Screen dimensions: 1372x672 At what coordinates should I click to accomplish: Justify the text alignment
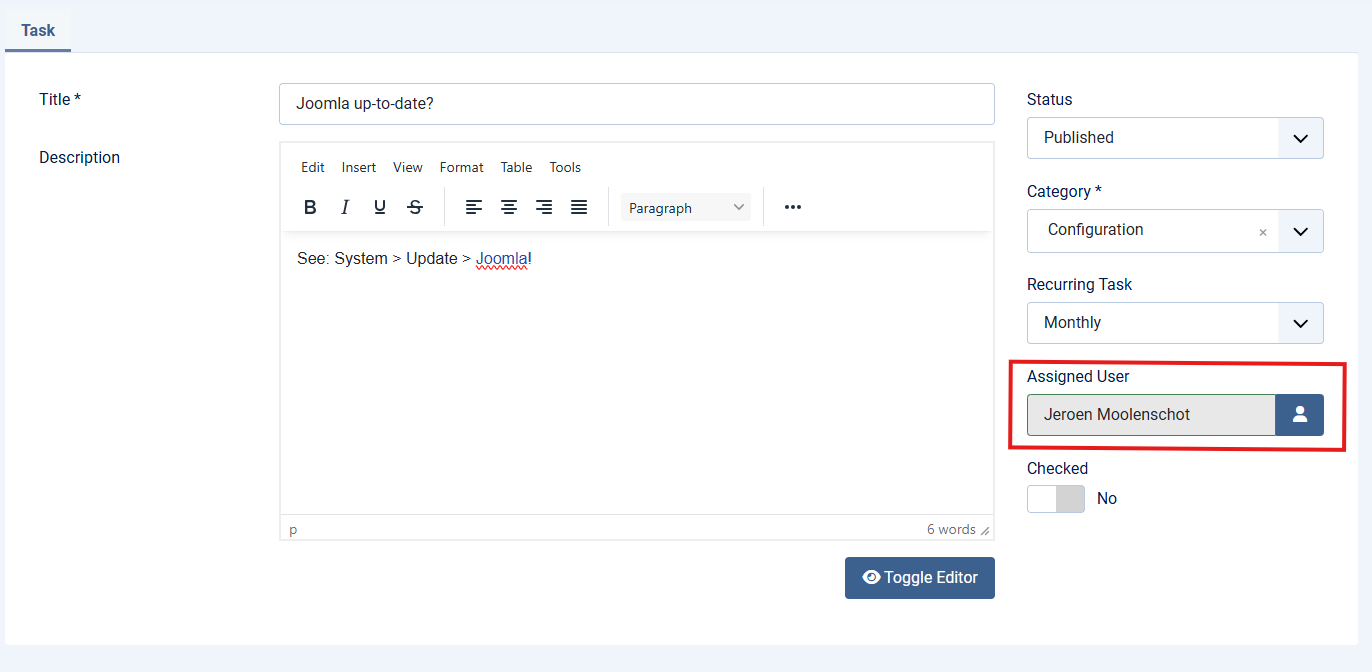[x=579, y=207]
